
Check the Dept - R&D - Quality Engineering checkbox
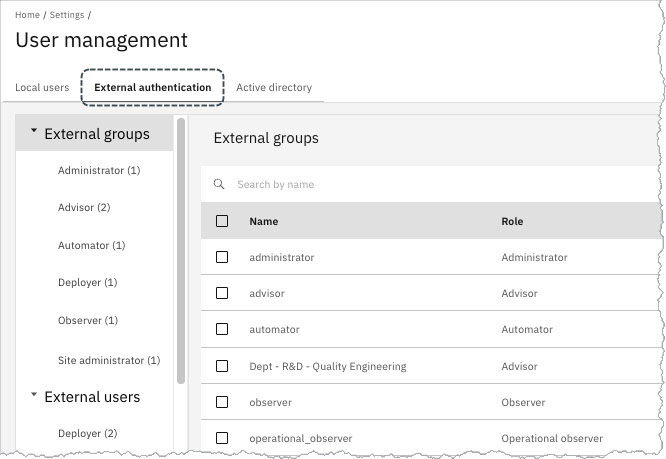pos(222,366)
